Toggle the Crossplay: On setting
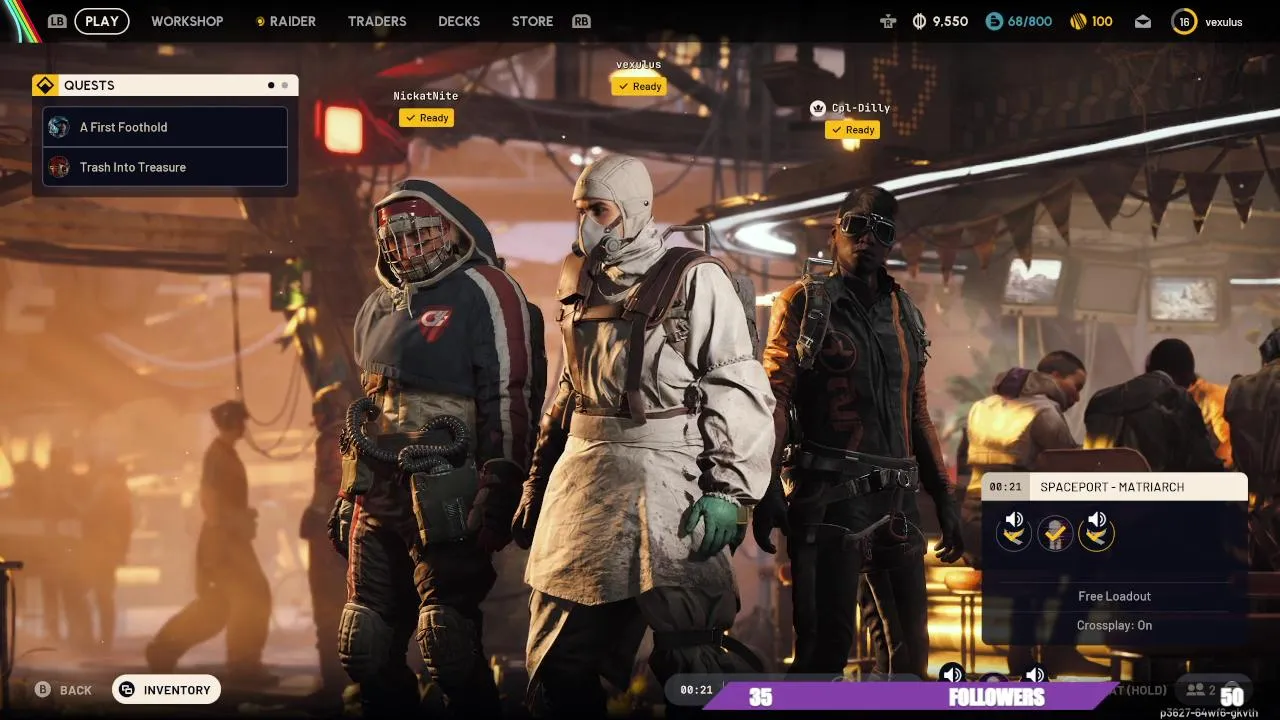The image size is (1280, 720). point(1114,625)
